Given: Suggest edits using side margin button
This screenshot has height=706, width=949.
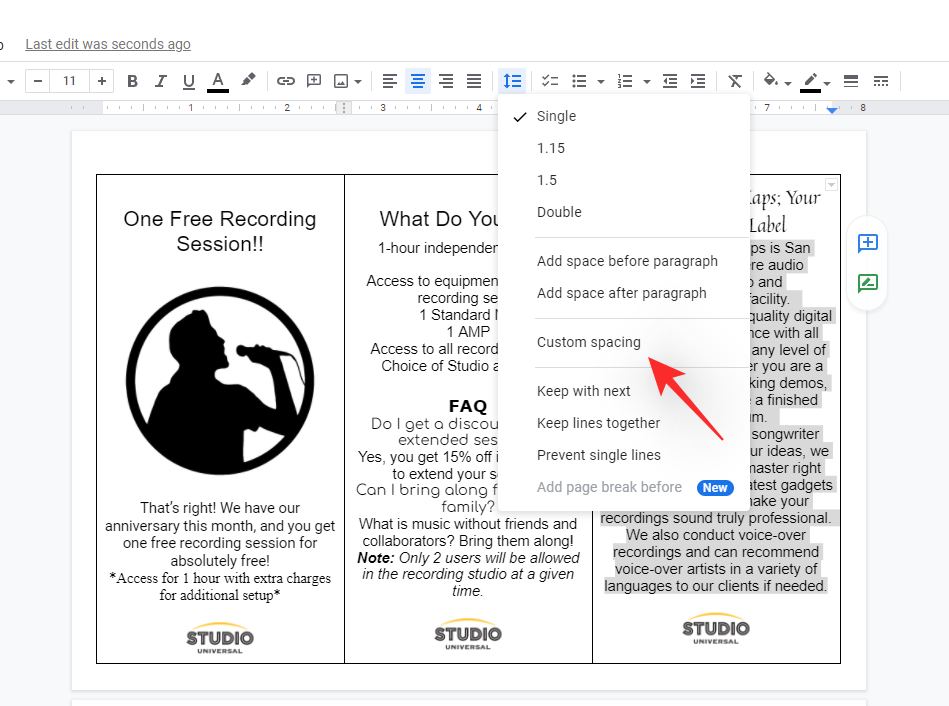Looking at the screenshot, I should click(x=868, y=283).
